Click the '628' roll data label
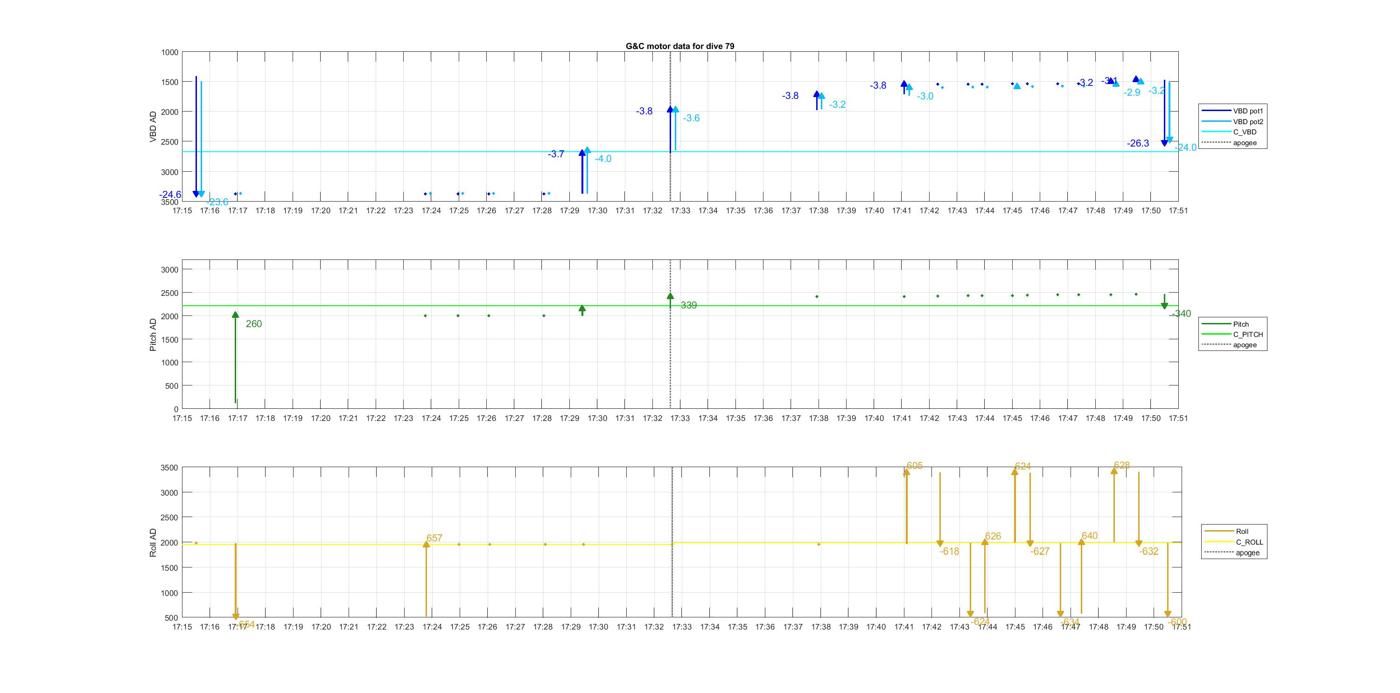 tap(1122, 466)
